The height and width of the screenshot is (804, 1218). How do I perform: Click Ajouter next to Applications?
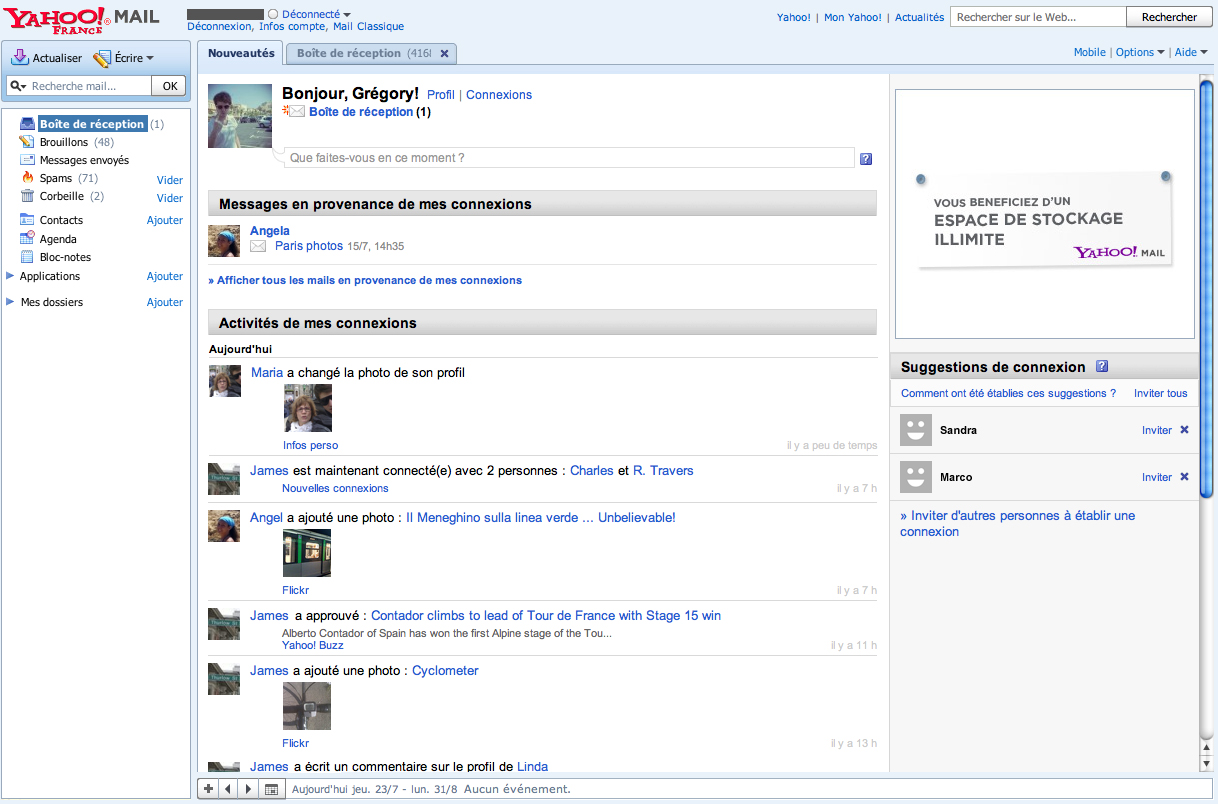(165, 276)
